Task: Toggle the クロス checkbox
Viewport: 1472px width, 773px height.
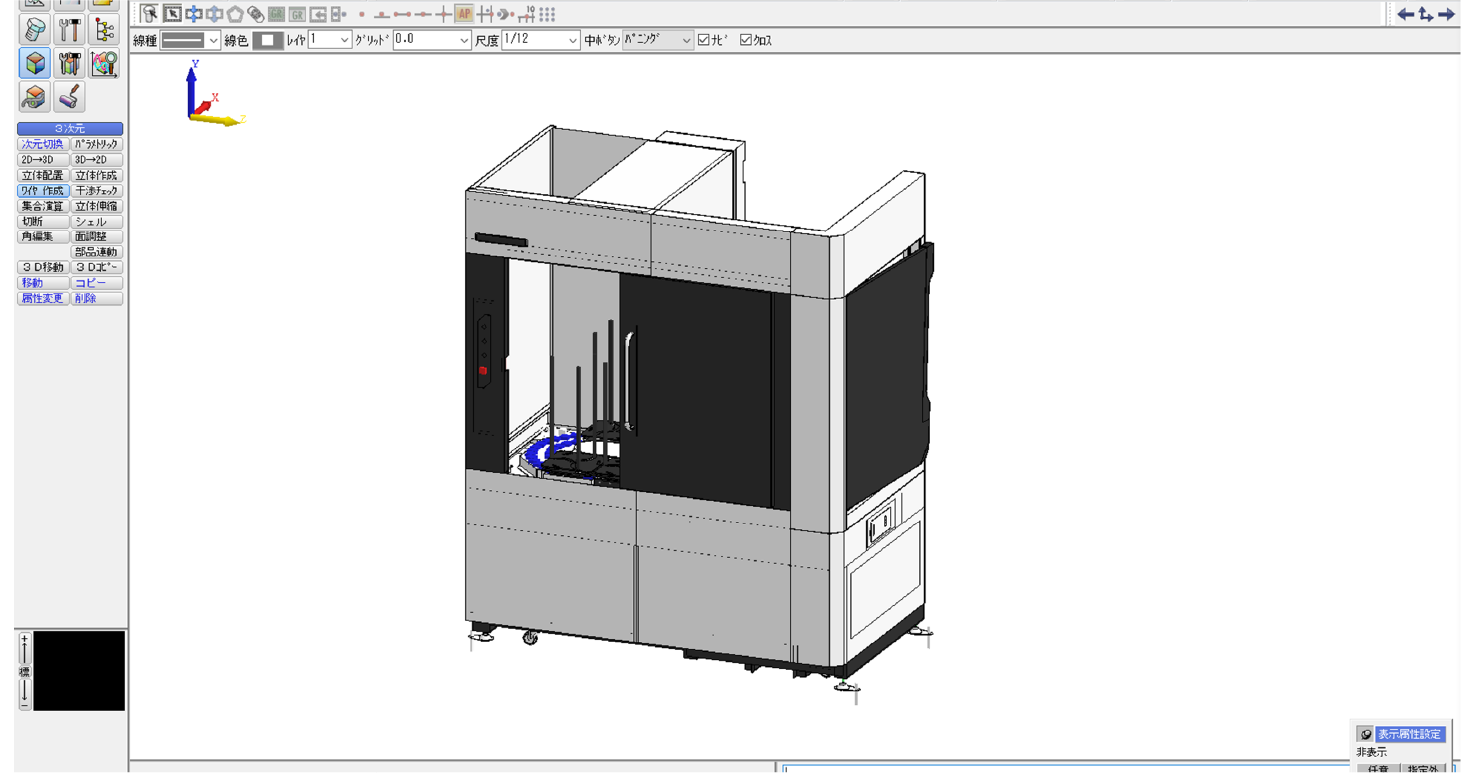Action: click(x=746, y=40)
